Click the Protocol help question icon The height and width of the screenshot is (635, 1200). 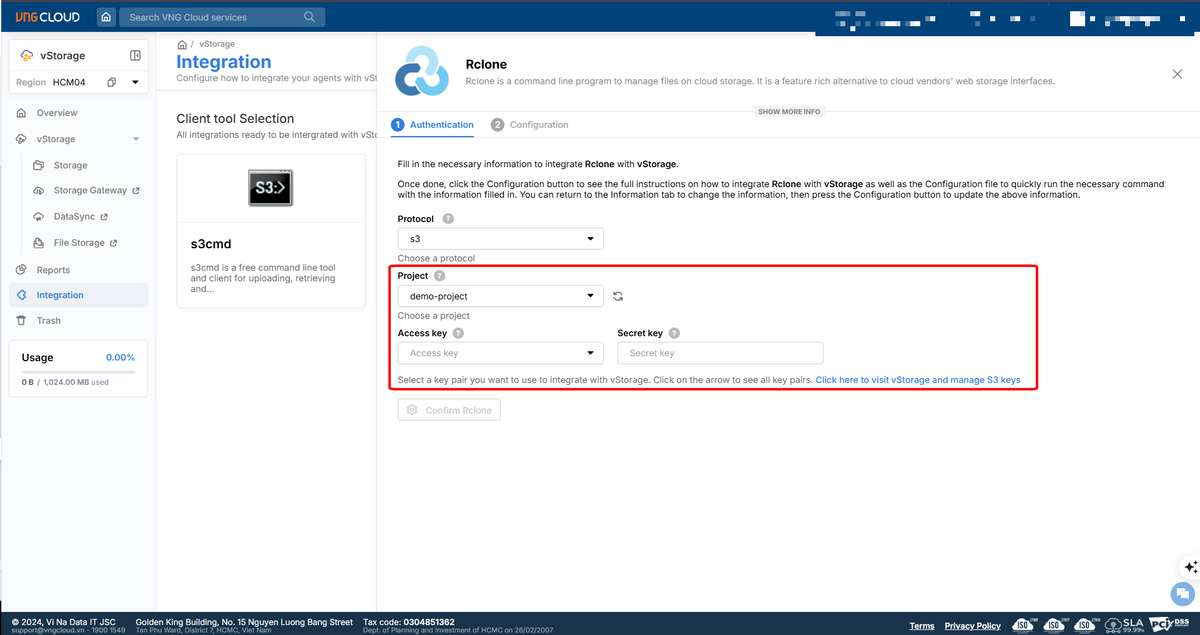(x=448, y=218)
